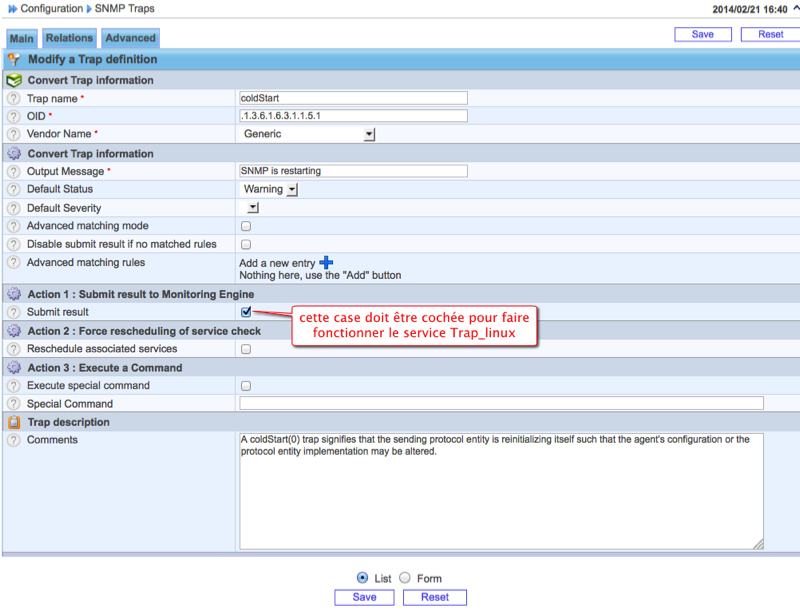
Task: Uncheck the Submit result checkbox
Action: (246, 313)
